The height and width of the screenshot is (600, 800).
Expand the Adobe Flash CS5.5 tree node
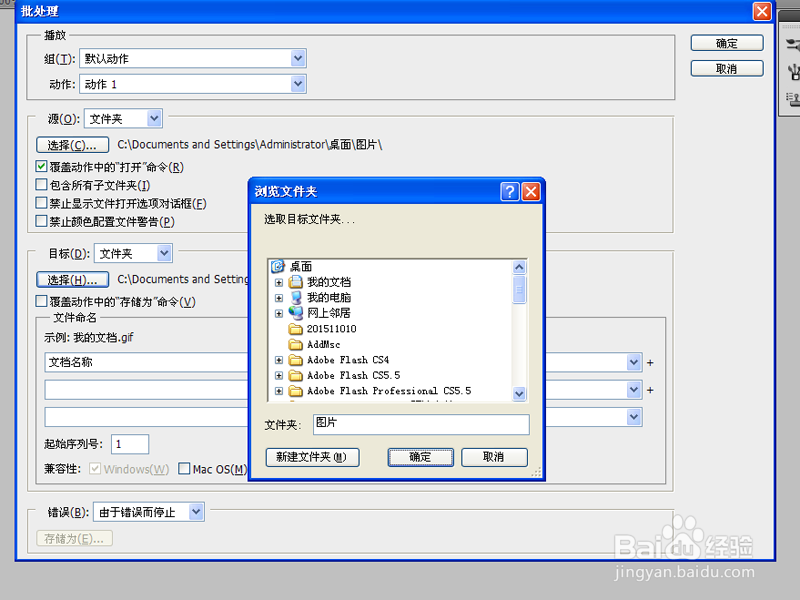(x=279, y=376)
